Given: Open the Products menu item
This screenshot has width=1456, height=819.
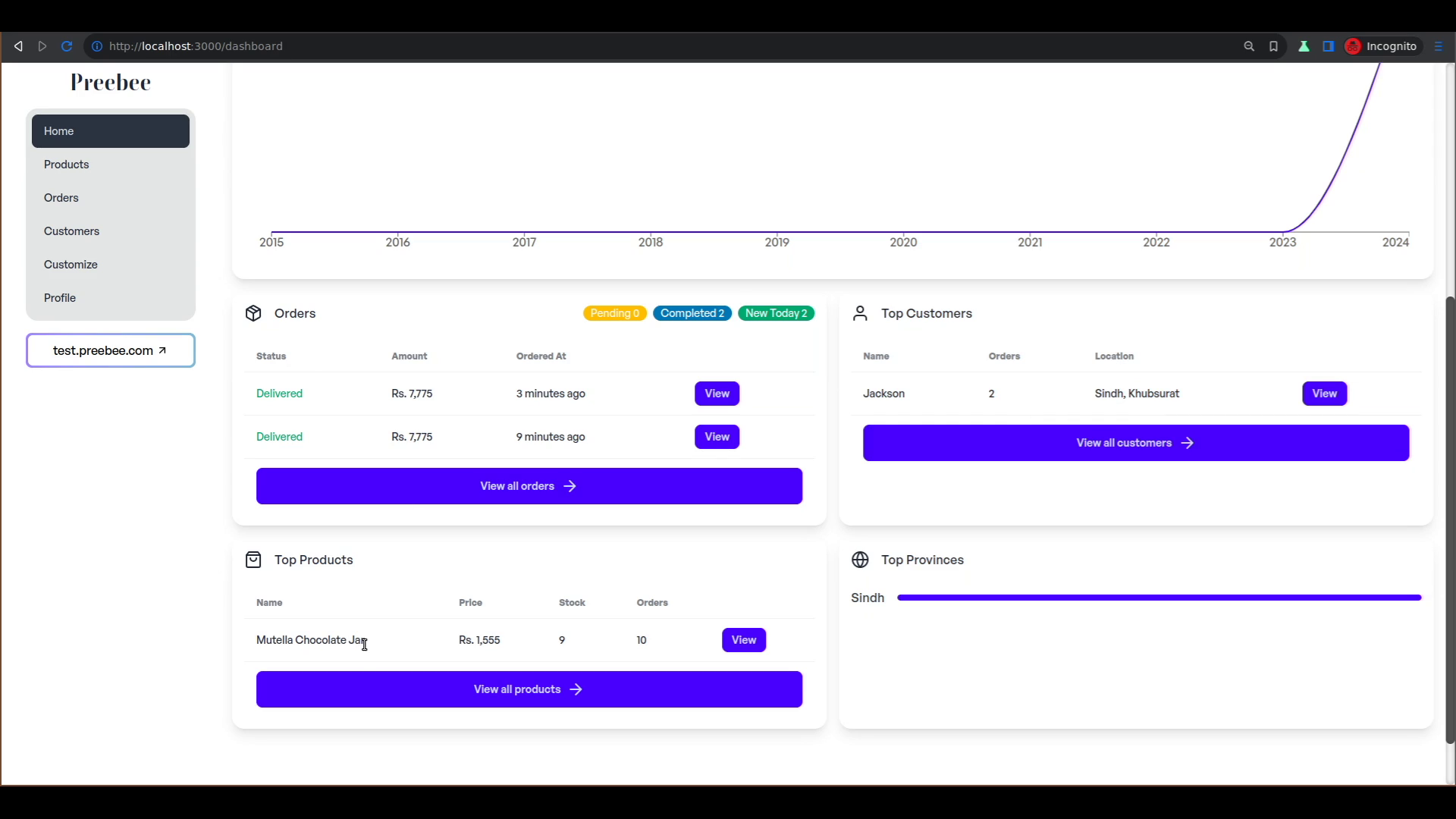Looking at the screenshot, I should click(66, 164).
